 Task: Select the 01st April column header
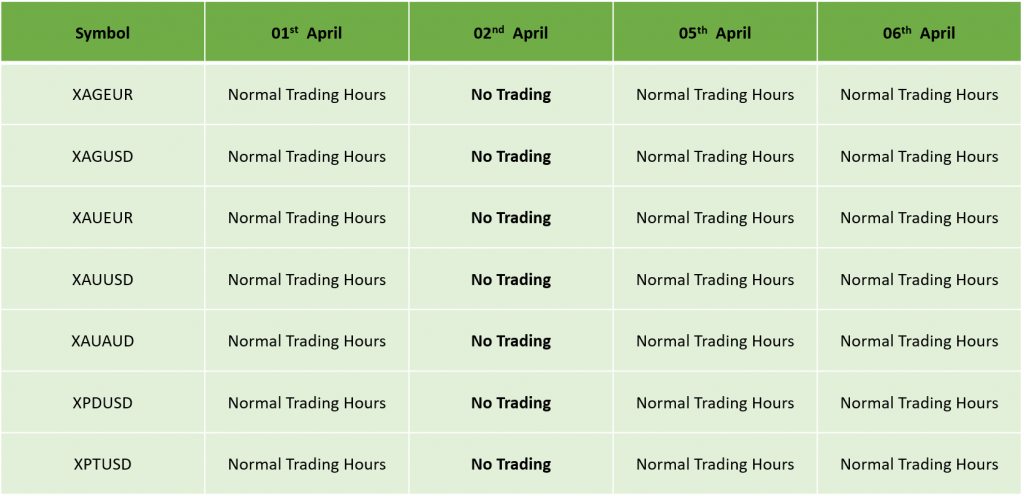click(x=307, y=32)
